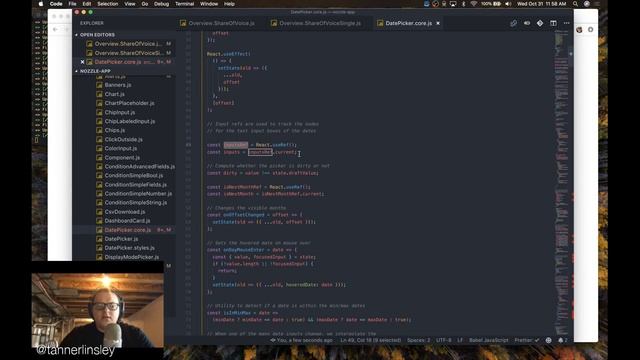Screen dimensions: 640x360
Task: Open Spotlight search magnifier icon
Action: pos(575,4)
